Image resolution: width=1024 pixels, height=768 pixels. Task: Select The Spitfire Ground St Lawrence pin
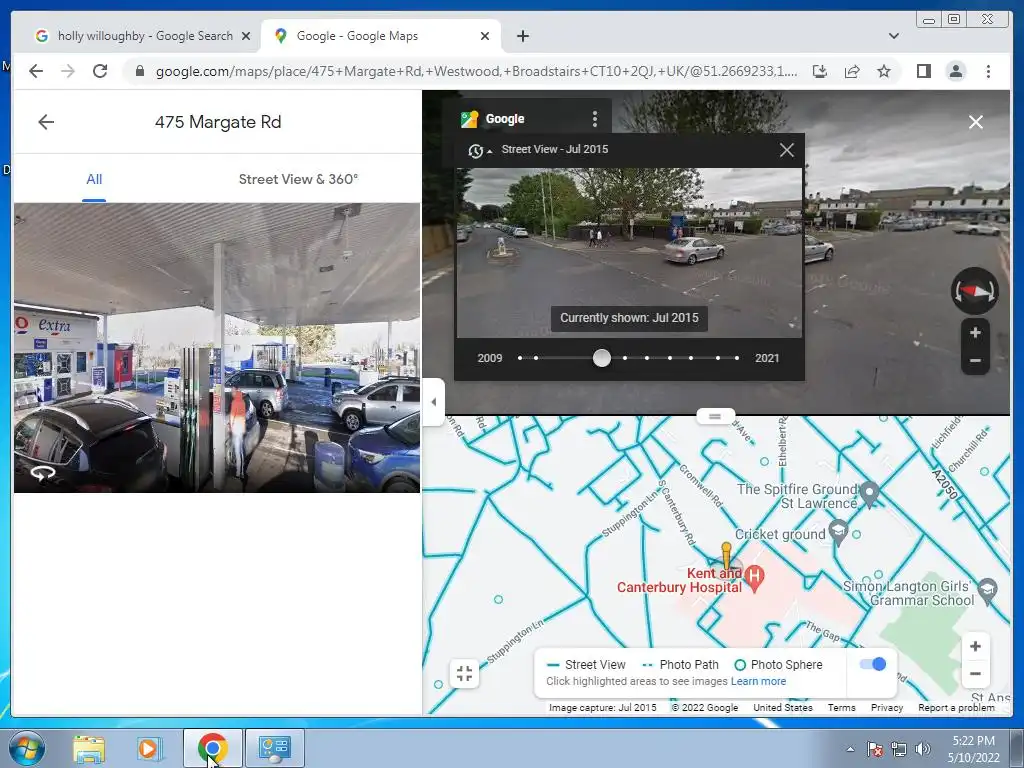pyautogui.click(x=869, y=494)
